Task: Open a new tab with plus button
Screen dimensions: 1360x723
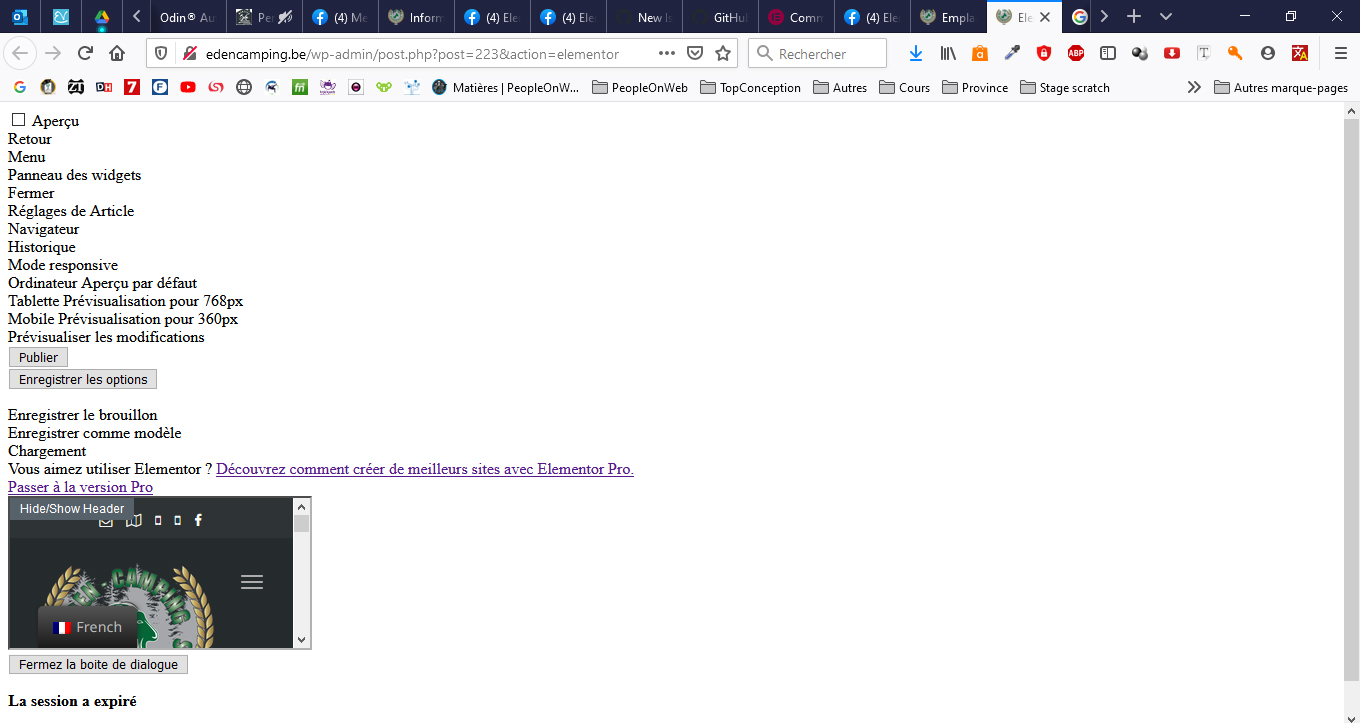Action: pyautogui.click(x=1133, y=17)
